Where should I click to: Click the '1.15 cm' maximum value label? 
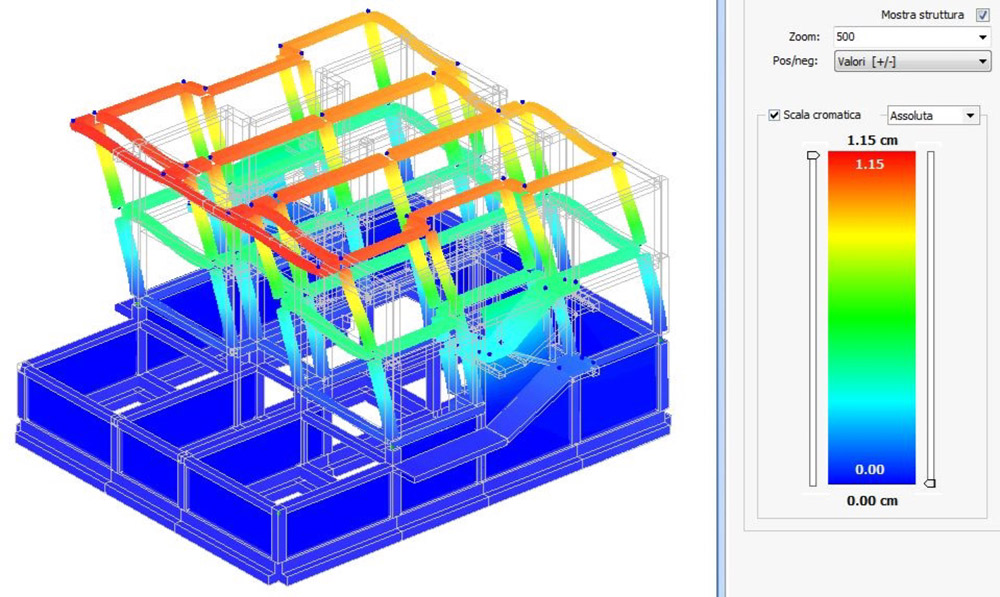pyautogui.click(x=872, y=140)
